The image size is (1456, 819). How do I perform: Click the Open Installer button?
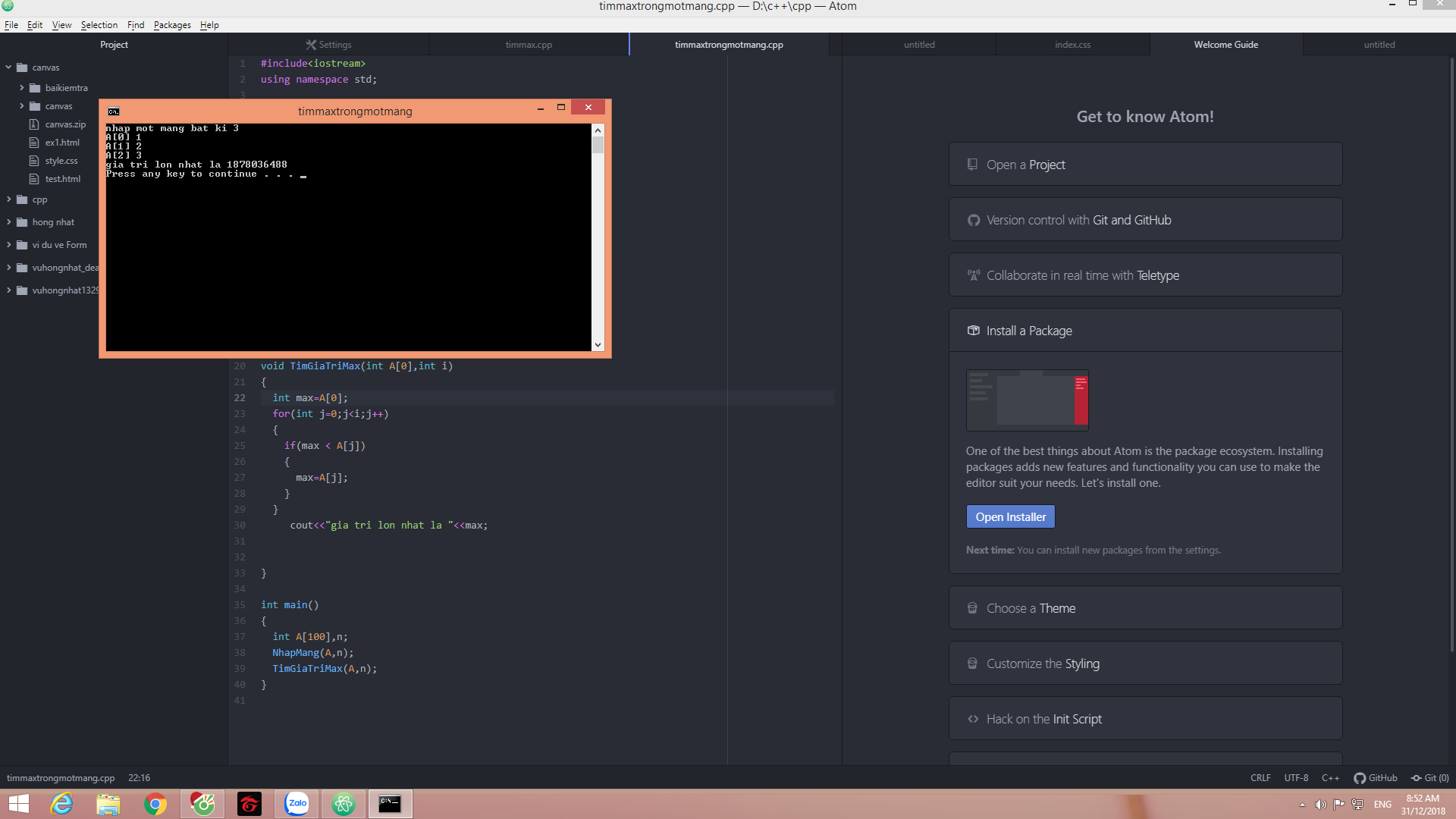pyautogui.click(x=1010, y=517)
